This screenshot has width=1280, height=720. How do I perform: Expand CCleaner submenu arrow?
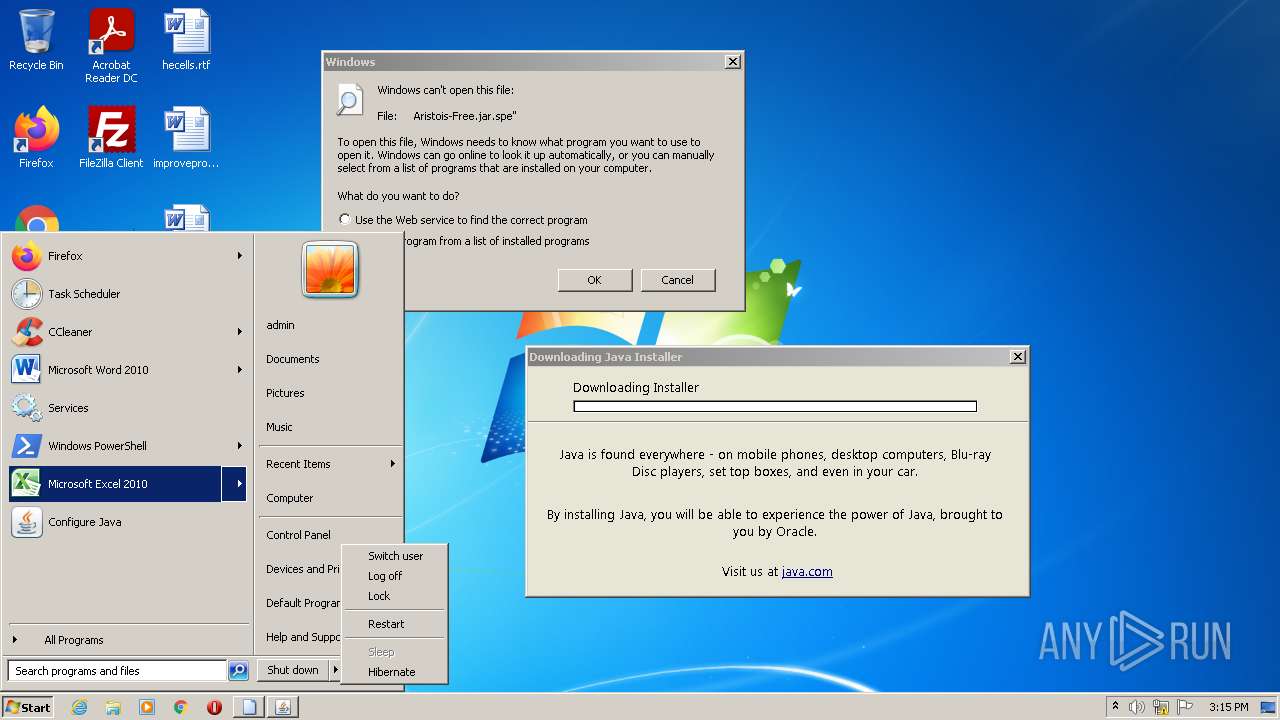coord(239,332)
